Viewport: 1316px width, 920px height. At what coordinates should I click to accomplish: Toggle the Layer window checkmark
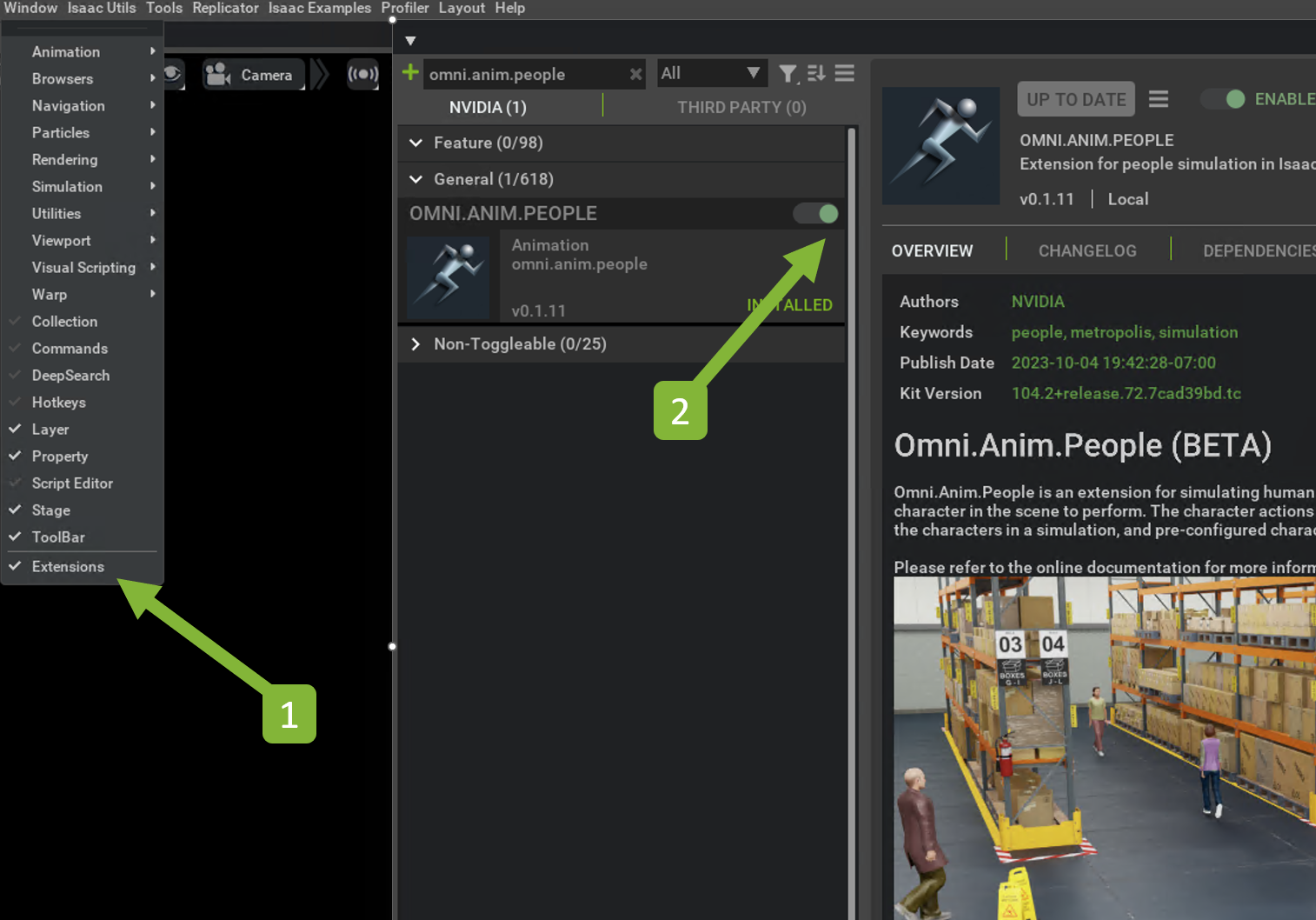coord(82,430)
